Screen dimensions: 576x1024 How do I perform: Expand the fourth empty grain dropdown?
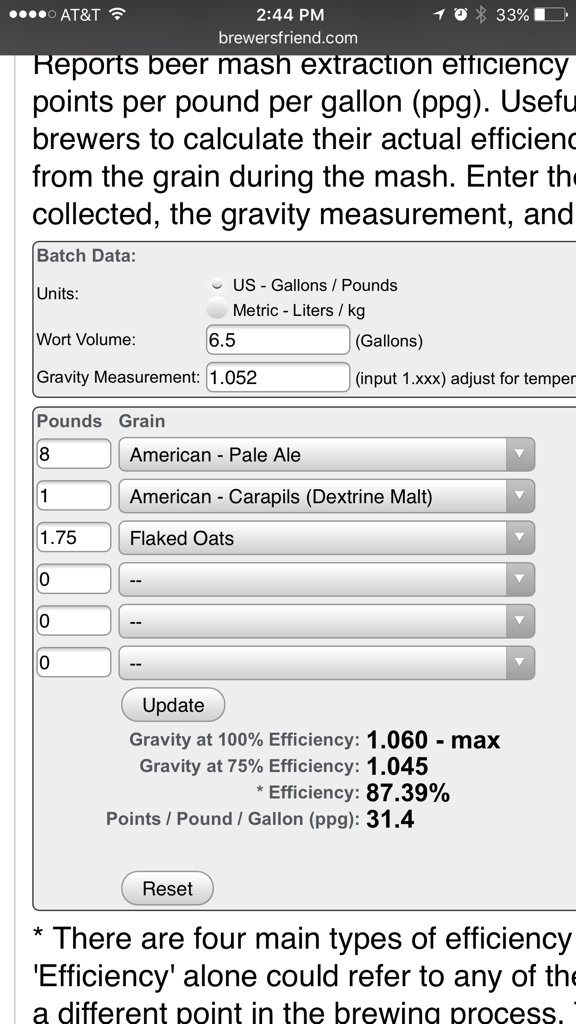327,579
